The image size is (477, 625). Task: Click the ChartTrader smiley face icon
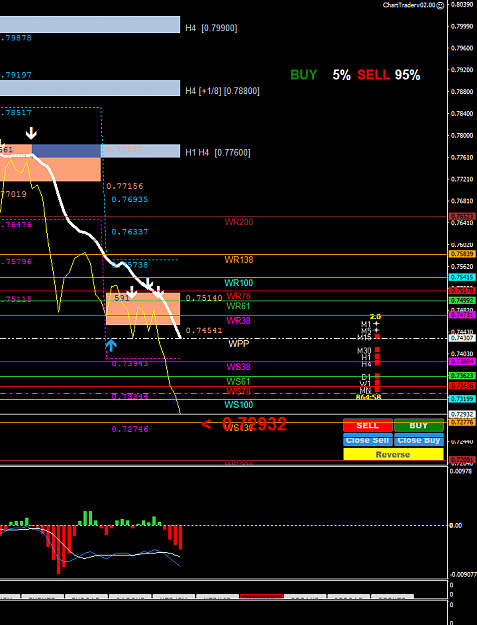pyautogui.click(x=440, y=5)
